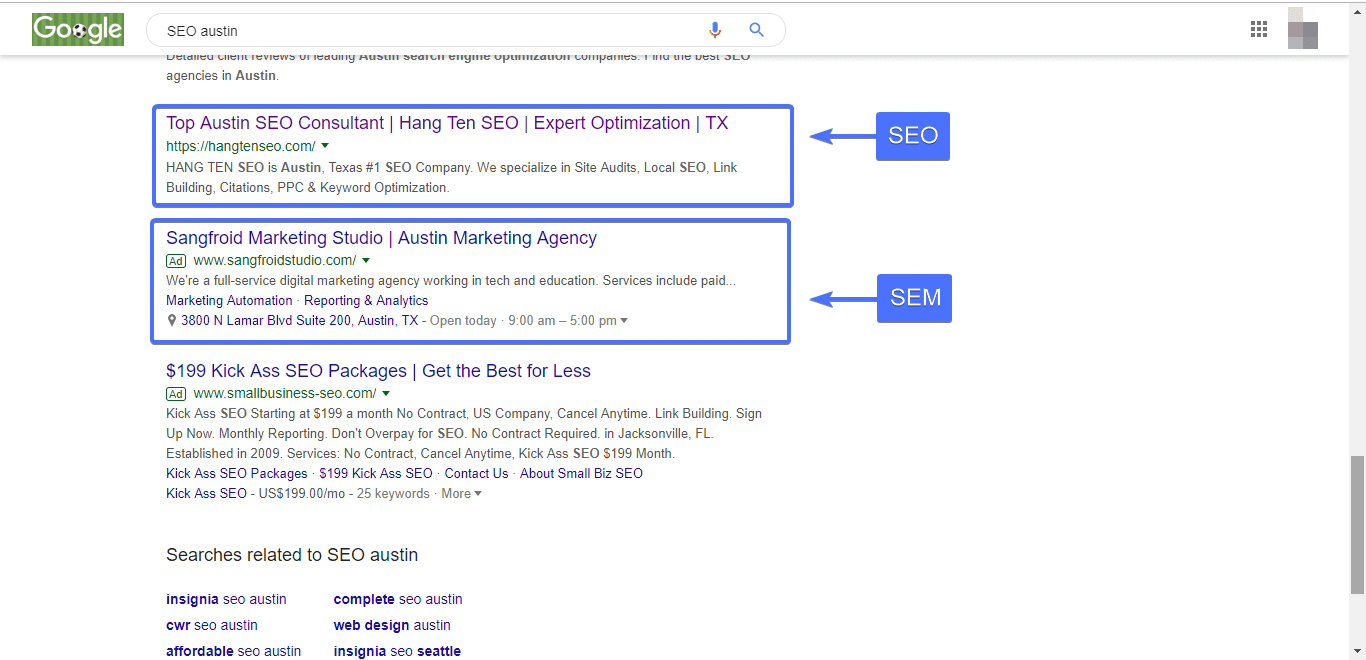The width and height of the screenshot is (1366, 660).
Task: Open Top Austin SEO Consultant result
Action: pyautogui.click(x=447, y=123)
